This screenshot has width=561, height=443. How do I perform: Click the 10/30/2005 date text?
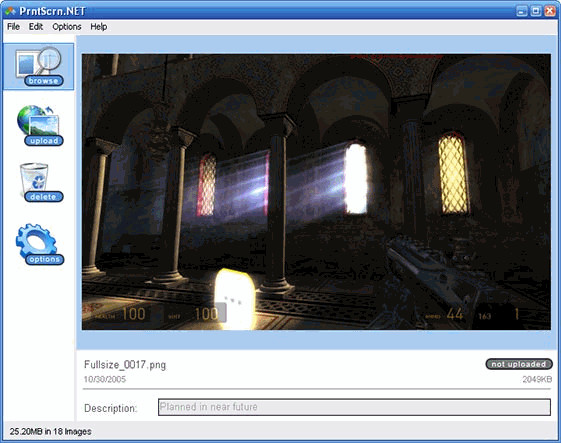tap(105, 379)
